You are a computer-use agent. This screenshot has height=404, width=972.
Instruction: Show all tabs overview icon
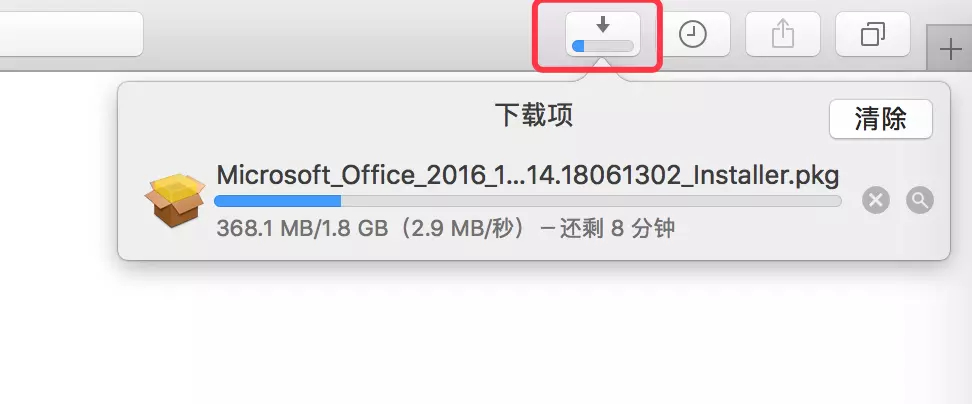(873, 34)
